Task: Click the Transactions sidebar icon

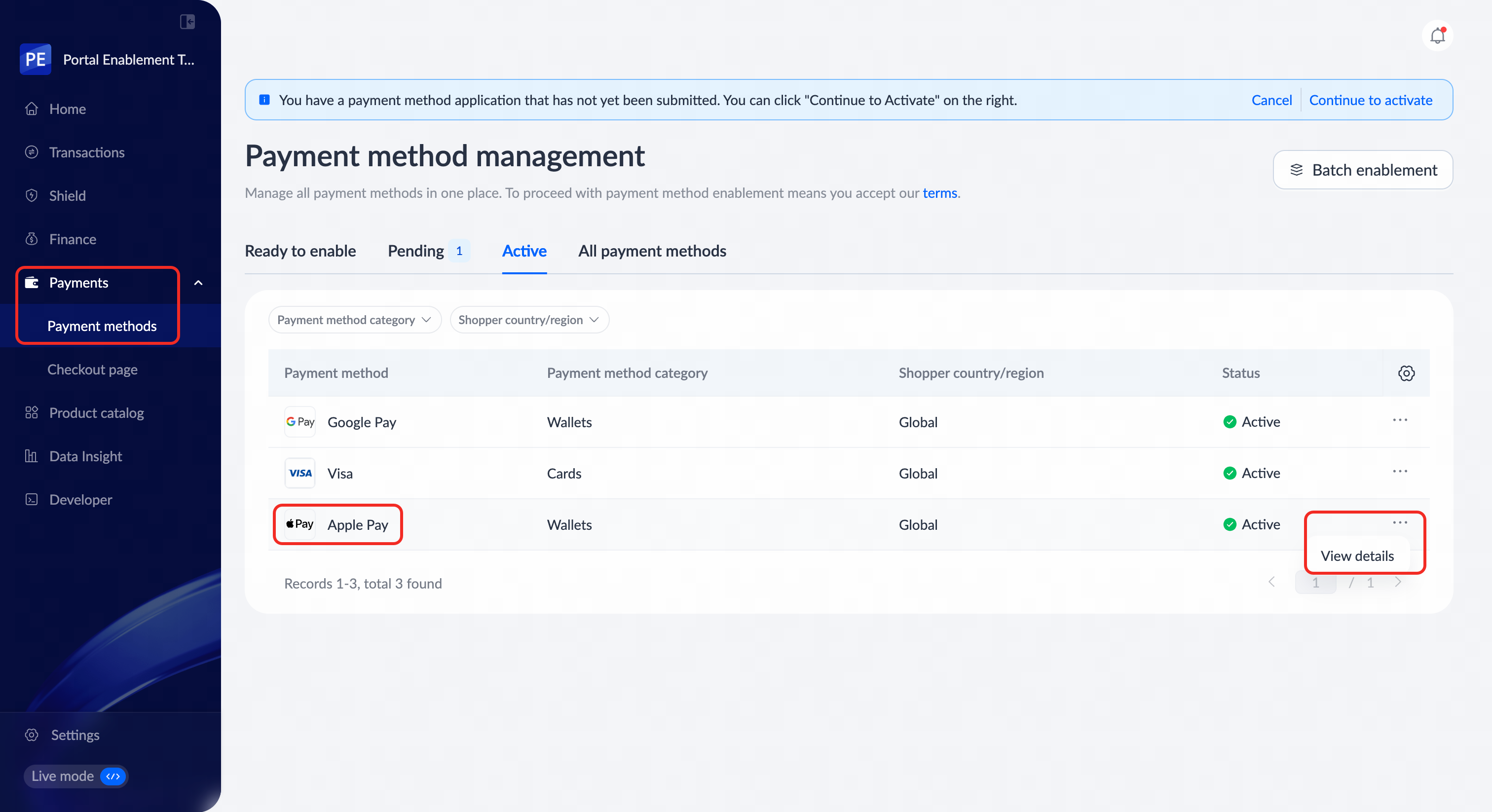Action: pos(32,152)
